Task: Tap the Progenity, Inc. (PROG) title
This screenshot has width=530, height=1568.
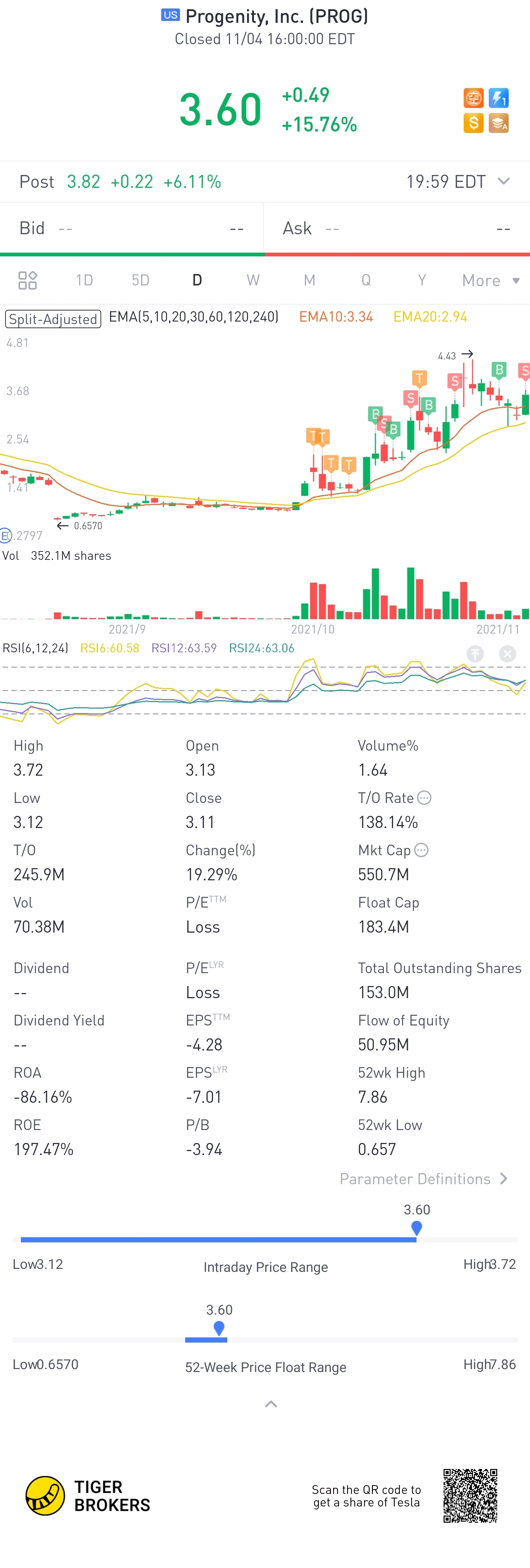Action: coord(277,16)
